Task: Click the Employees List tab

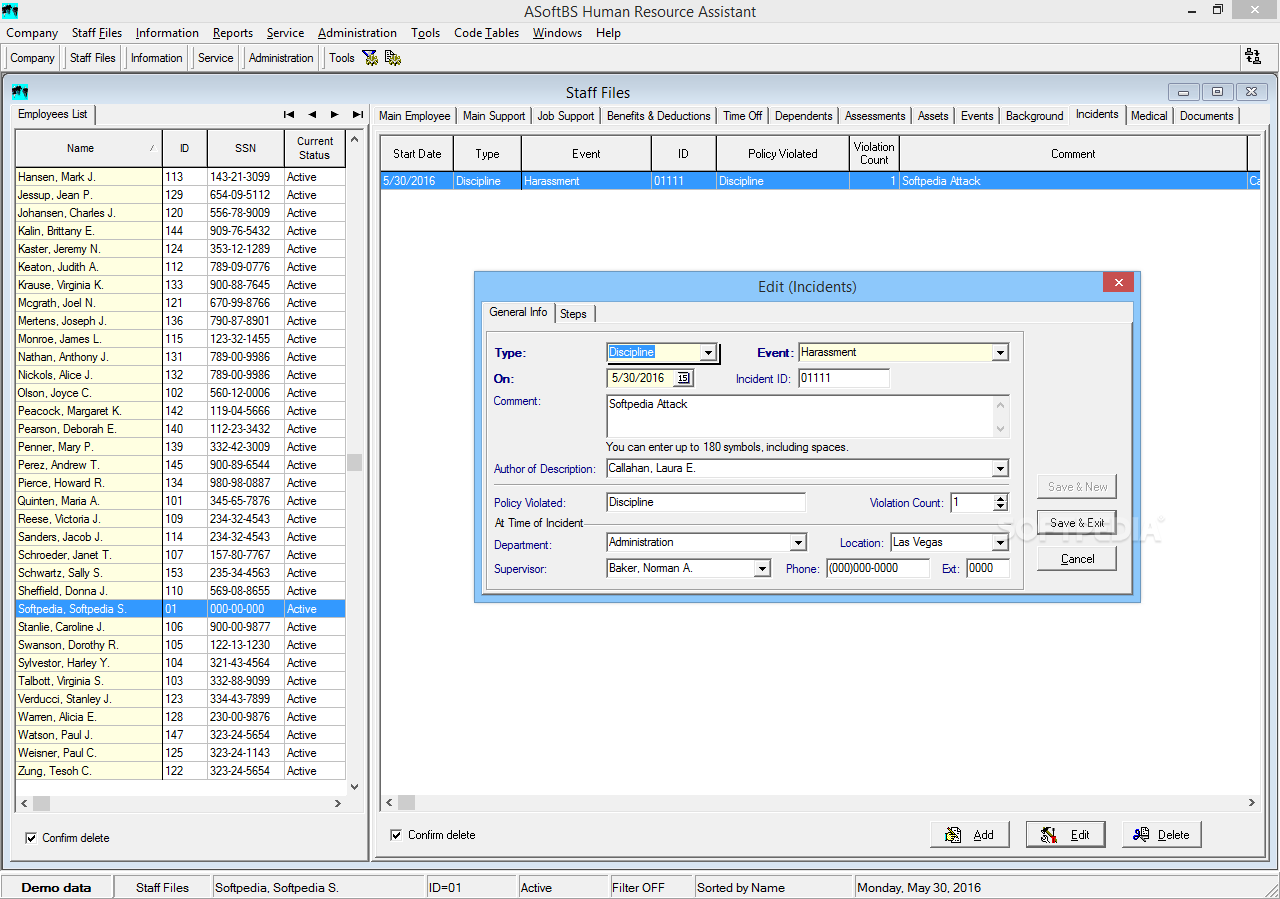Action: pyautogui.click(x=52, y=114)
